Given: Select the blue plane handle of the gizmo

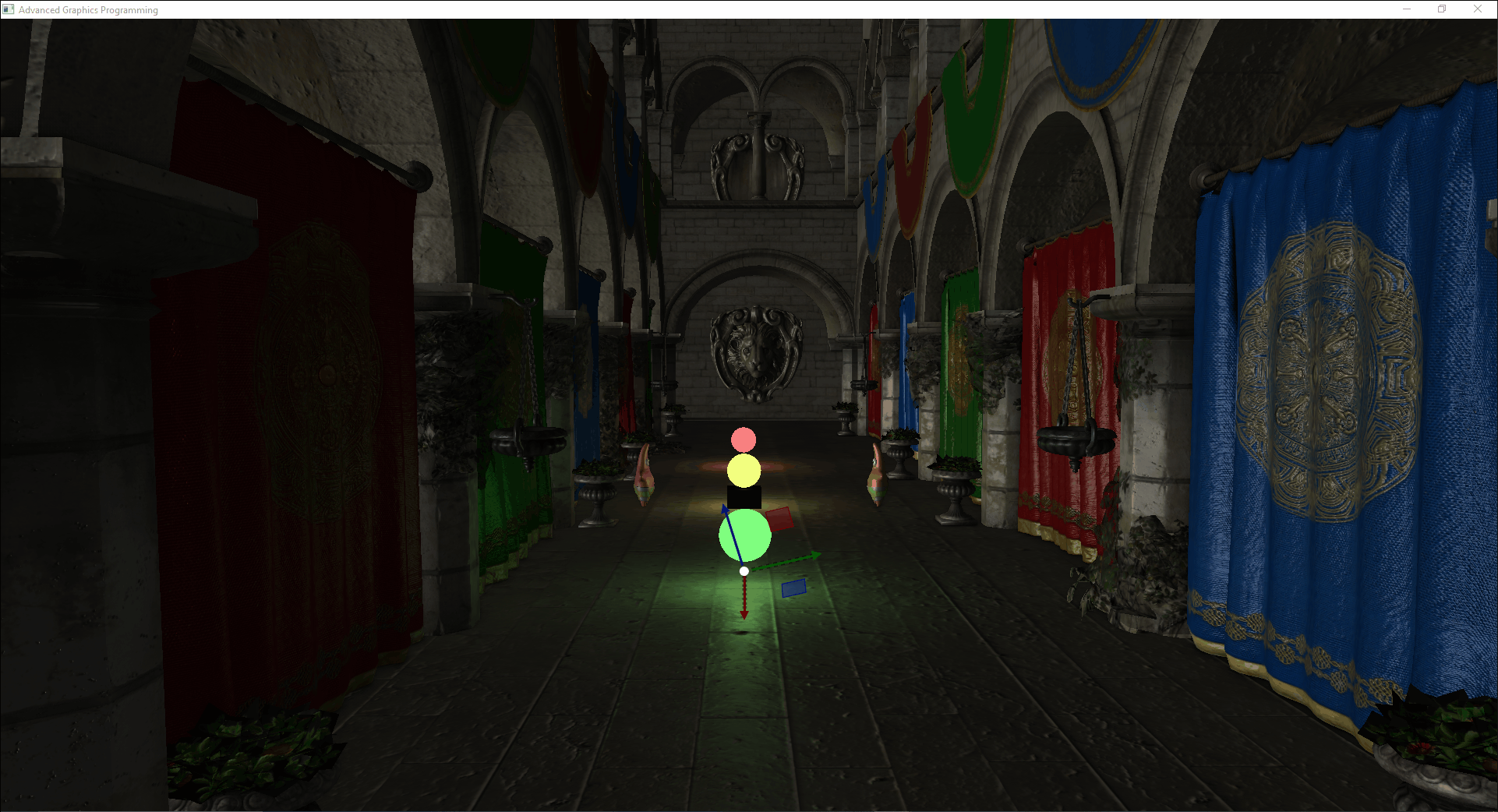Looking at the screenshot, I should 793,588.
